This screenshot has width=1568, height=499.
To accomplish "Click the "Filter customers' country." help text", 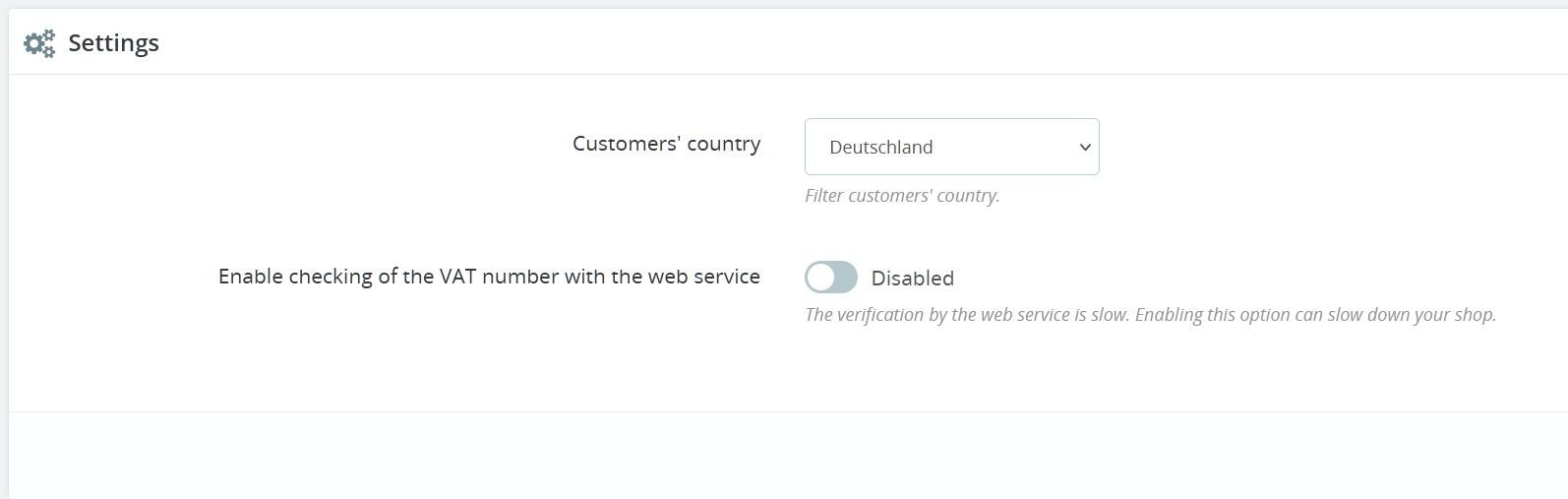I will click(901, 196).
